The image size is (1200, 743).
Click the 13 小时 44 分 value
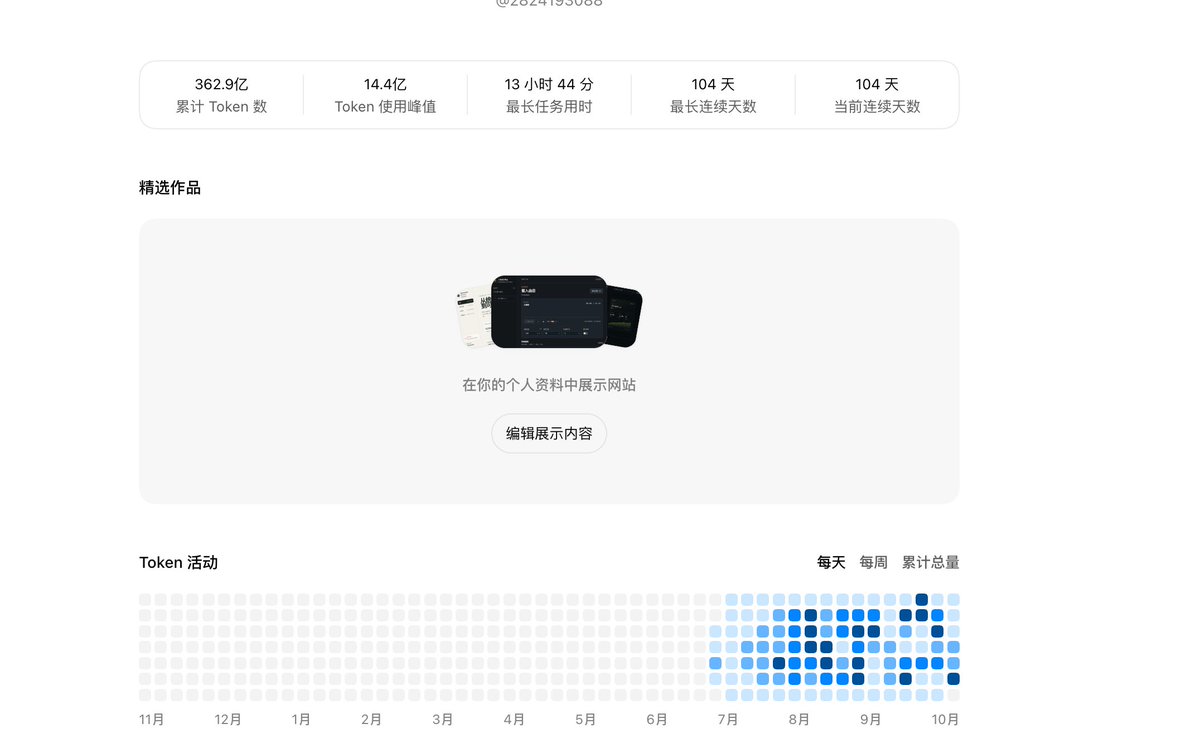pos(549,85)
